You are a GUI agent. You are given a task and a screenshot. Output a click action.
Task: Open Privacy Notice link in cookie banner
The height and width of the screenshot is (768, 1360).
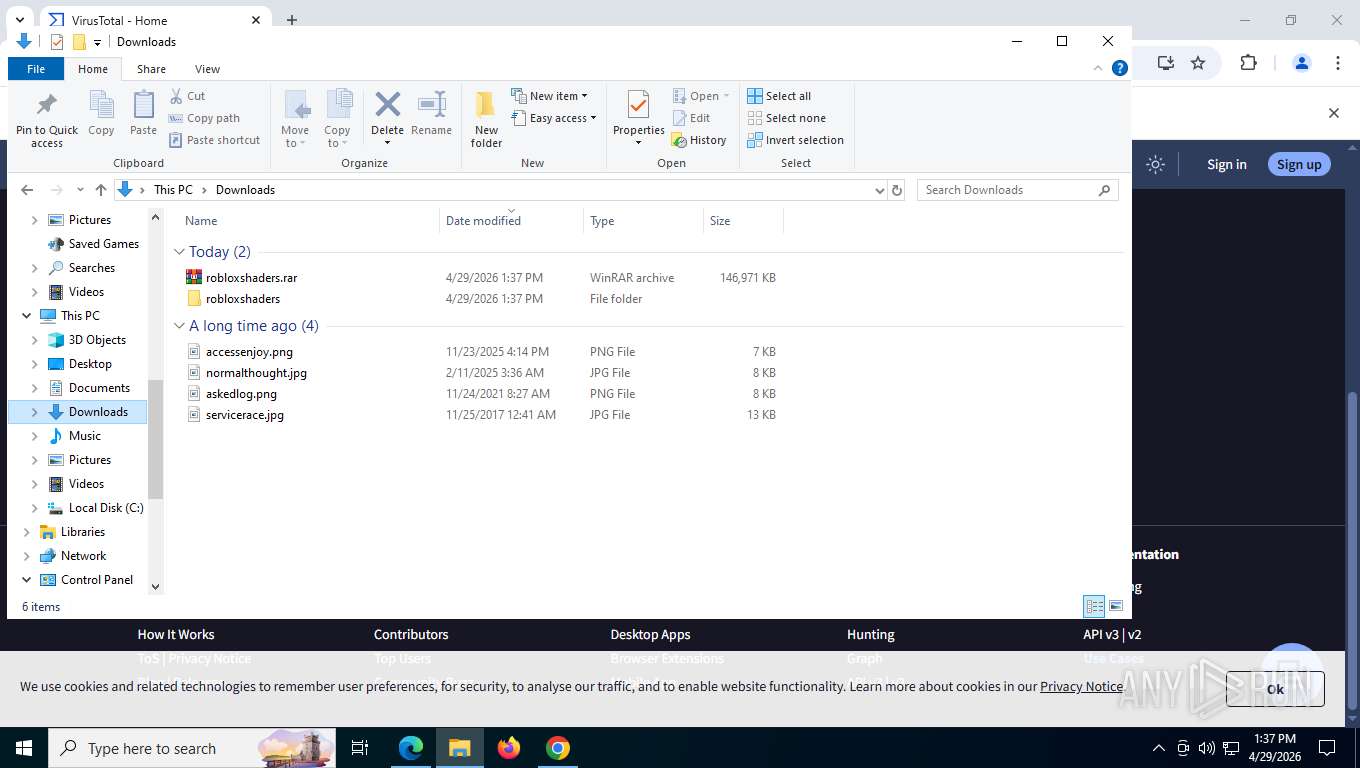tap(1081, 686)
